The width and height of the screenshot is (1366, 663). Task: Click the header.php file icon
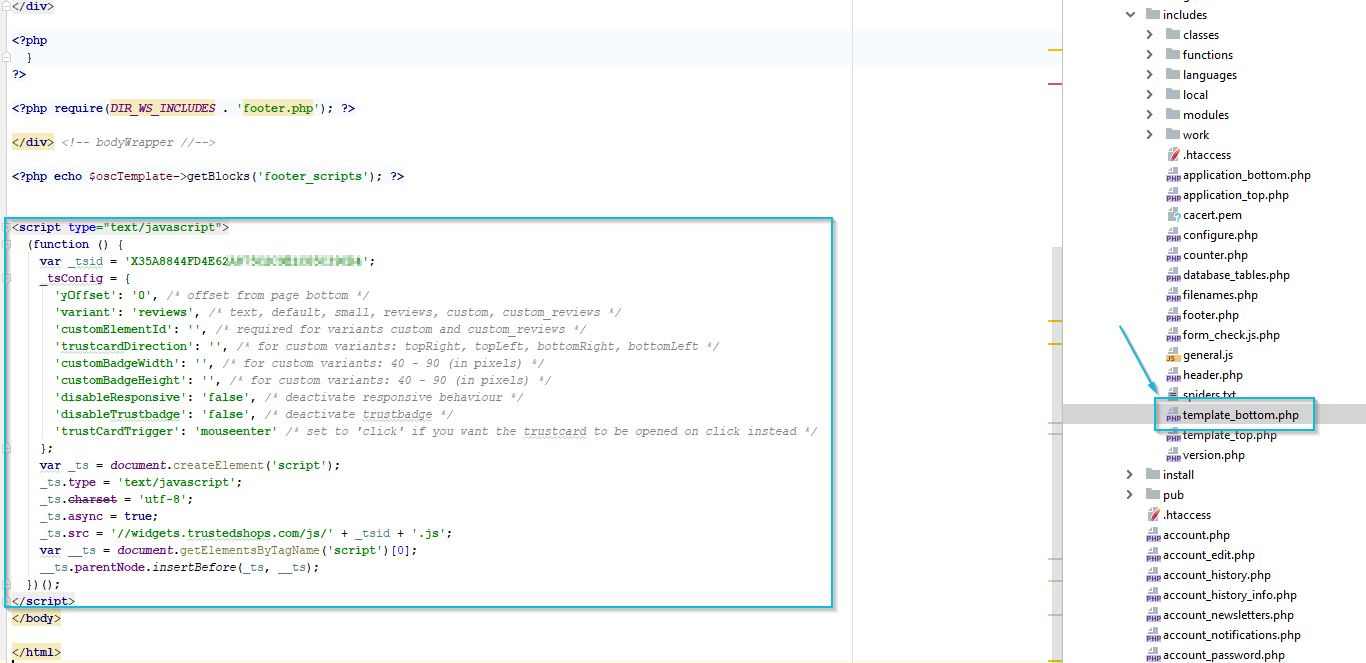pyautogui.click(x=1173, y=375)
